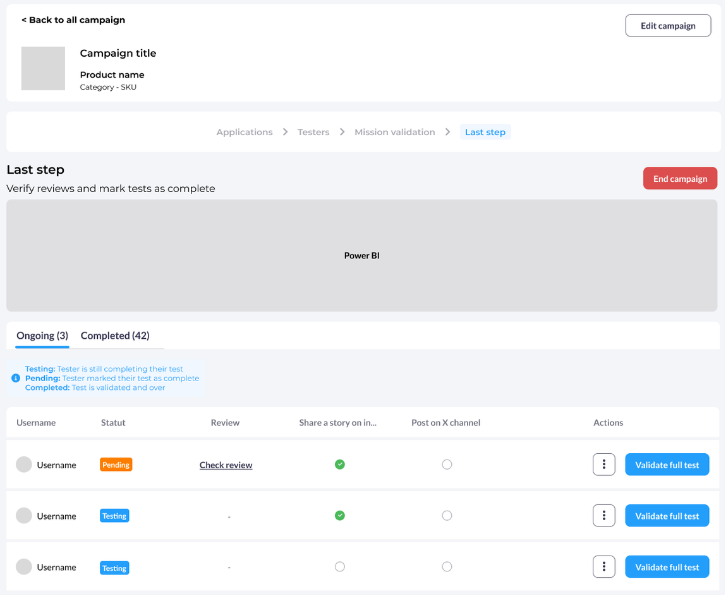Screen dimensions: 725x595
Task: Toggle Share a story radio in last row
Action: [x=340, y=567]
